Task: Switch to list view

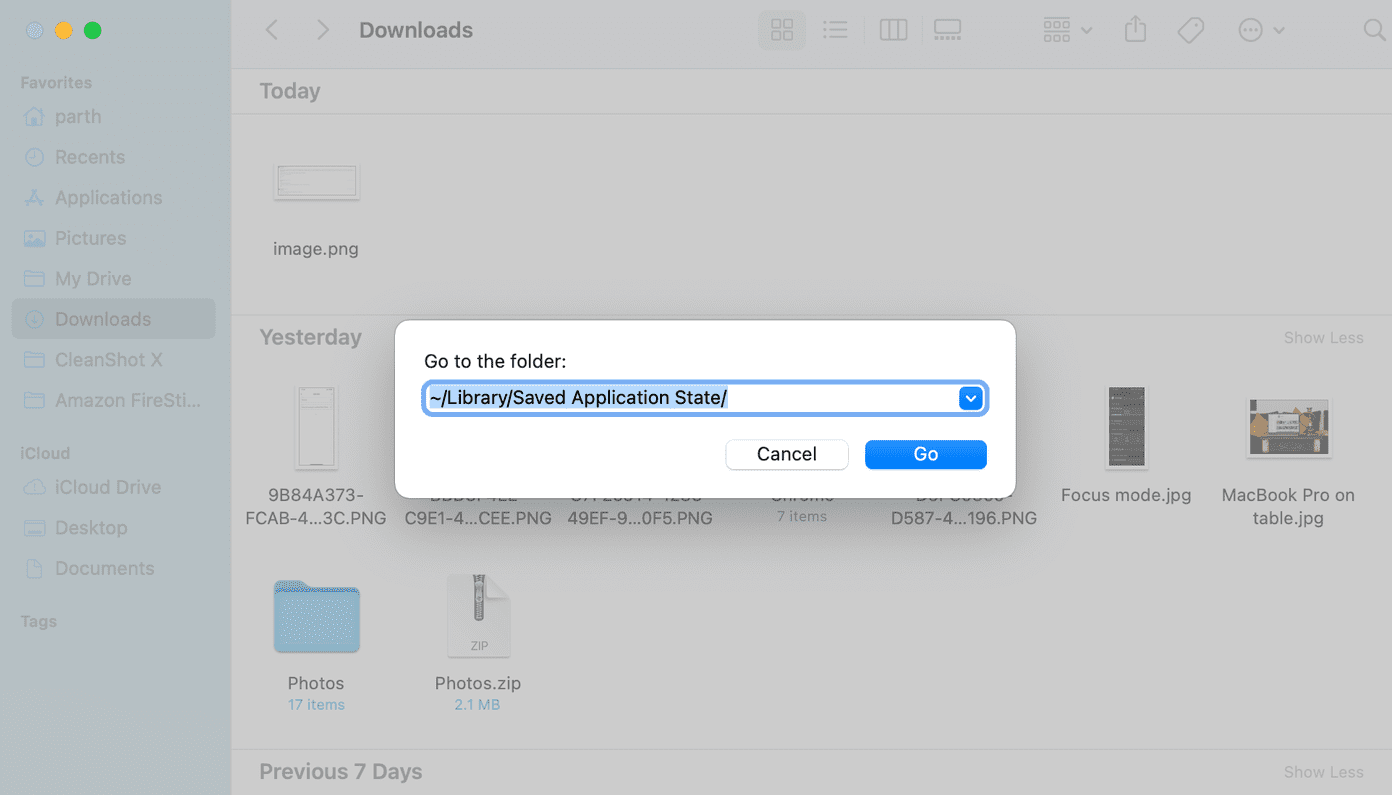Action: (x=835, y=31)
